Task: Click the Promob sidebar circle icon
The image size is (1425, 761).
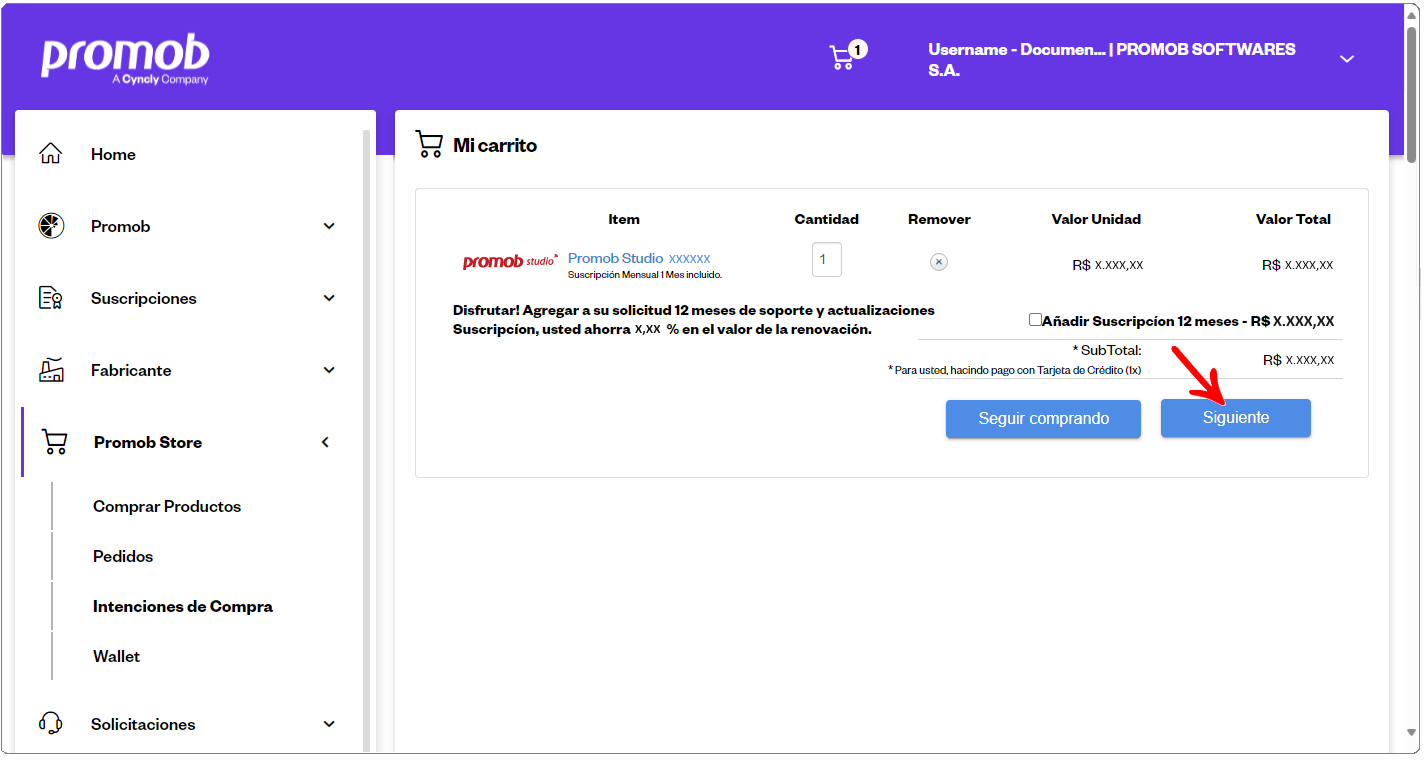Action: [x=50, y=226]
